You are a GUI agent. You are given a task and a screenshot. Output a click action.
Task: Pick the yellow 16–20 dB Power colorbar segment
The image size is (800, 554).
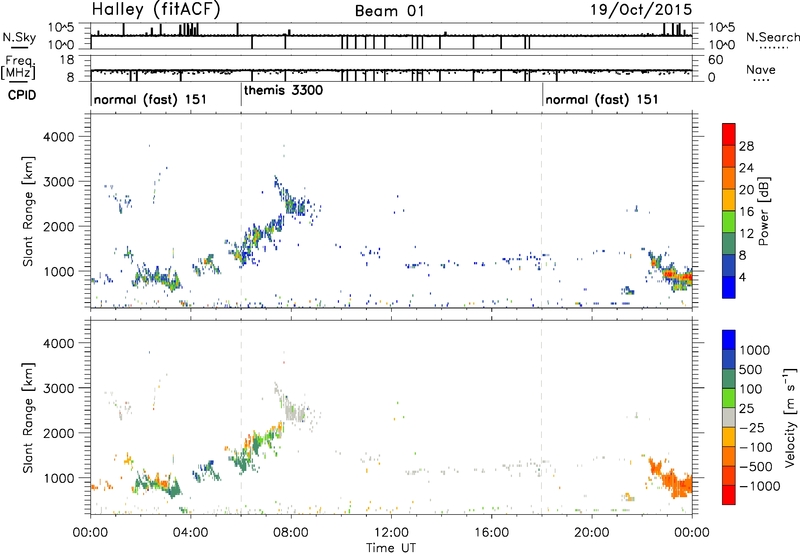pos(729,200)
